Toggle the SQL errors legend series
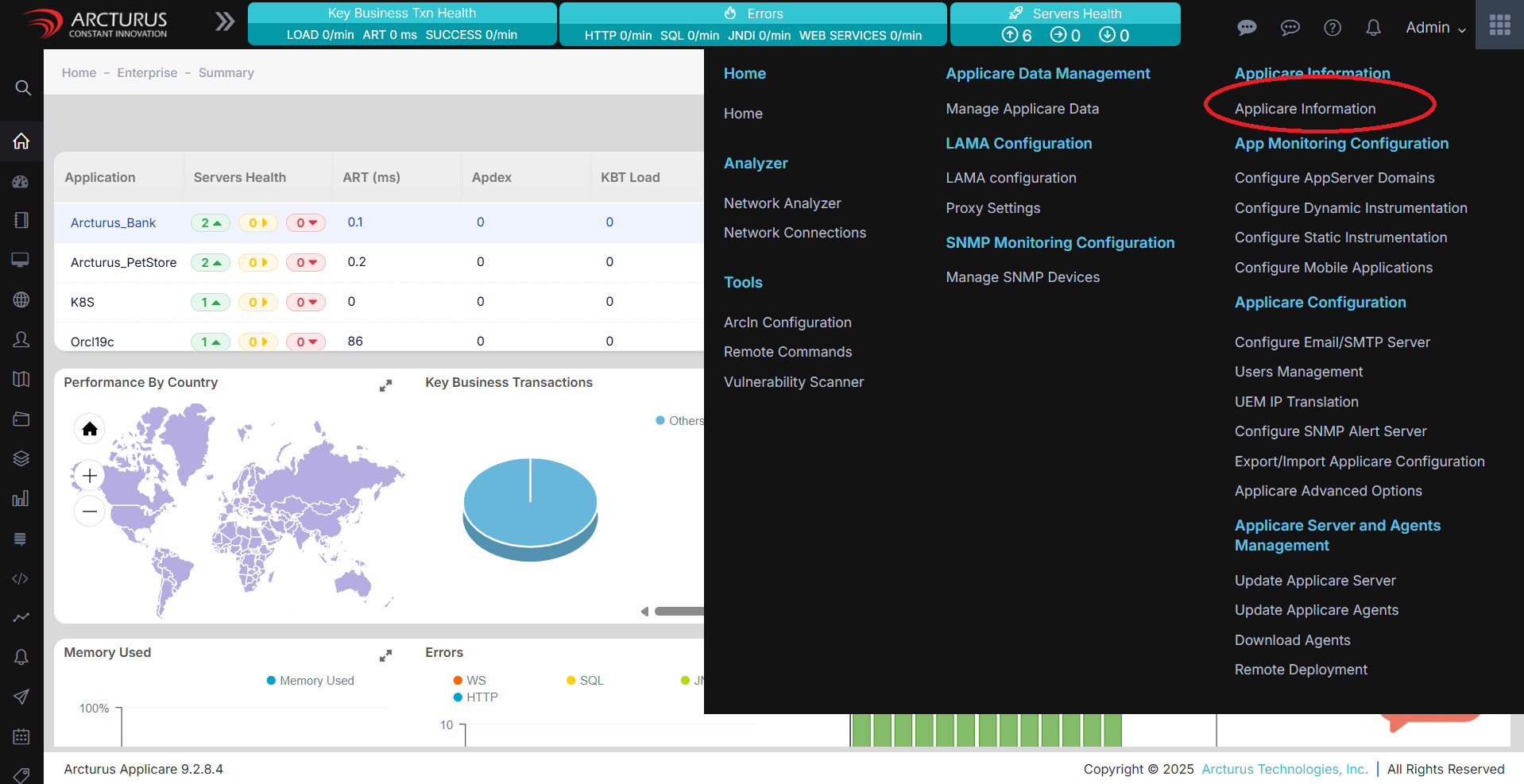 click(585, 681)
